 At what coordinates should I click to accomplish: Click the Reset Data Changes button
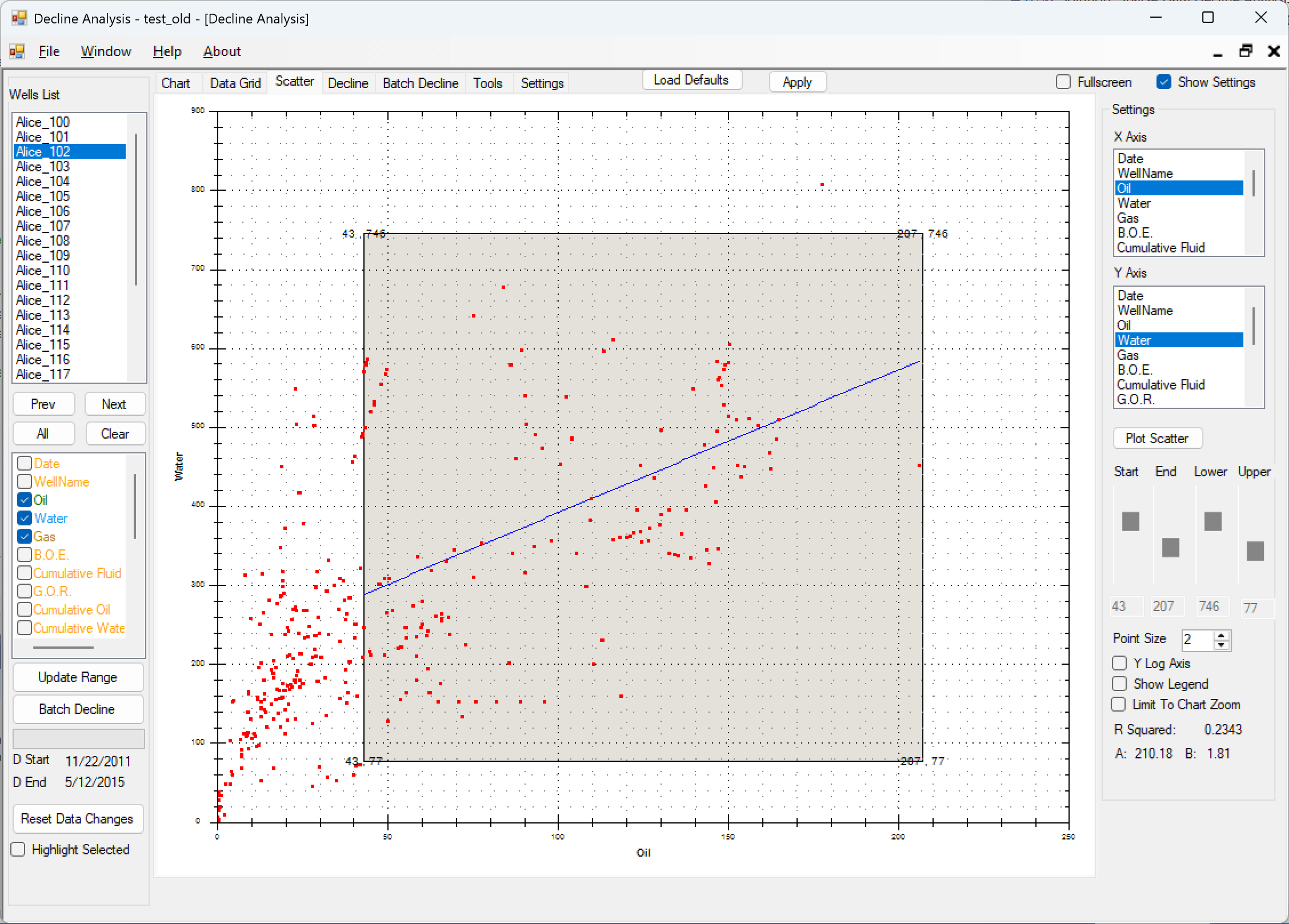[78, 819]
